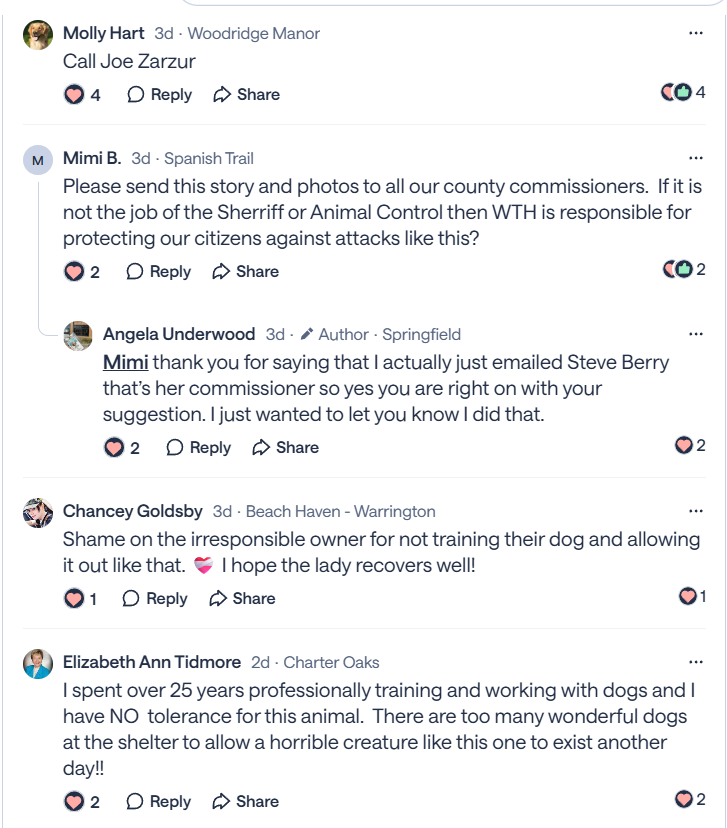Viewport: 727px width, 828px height.
Task: Open Angela Underwood's profile name
Action: tap(179, 334)
